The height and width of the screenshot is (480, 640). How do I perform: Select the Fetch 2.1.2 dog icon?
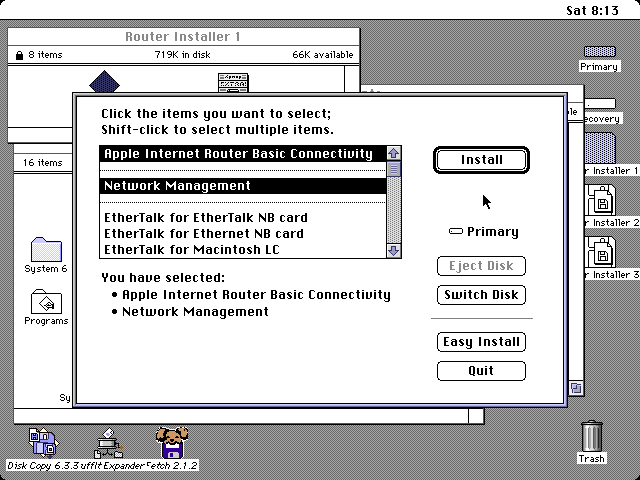pyautogui.click(x=172, y=442)
